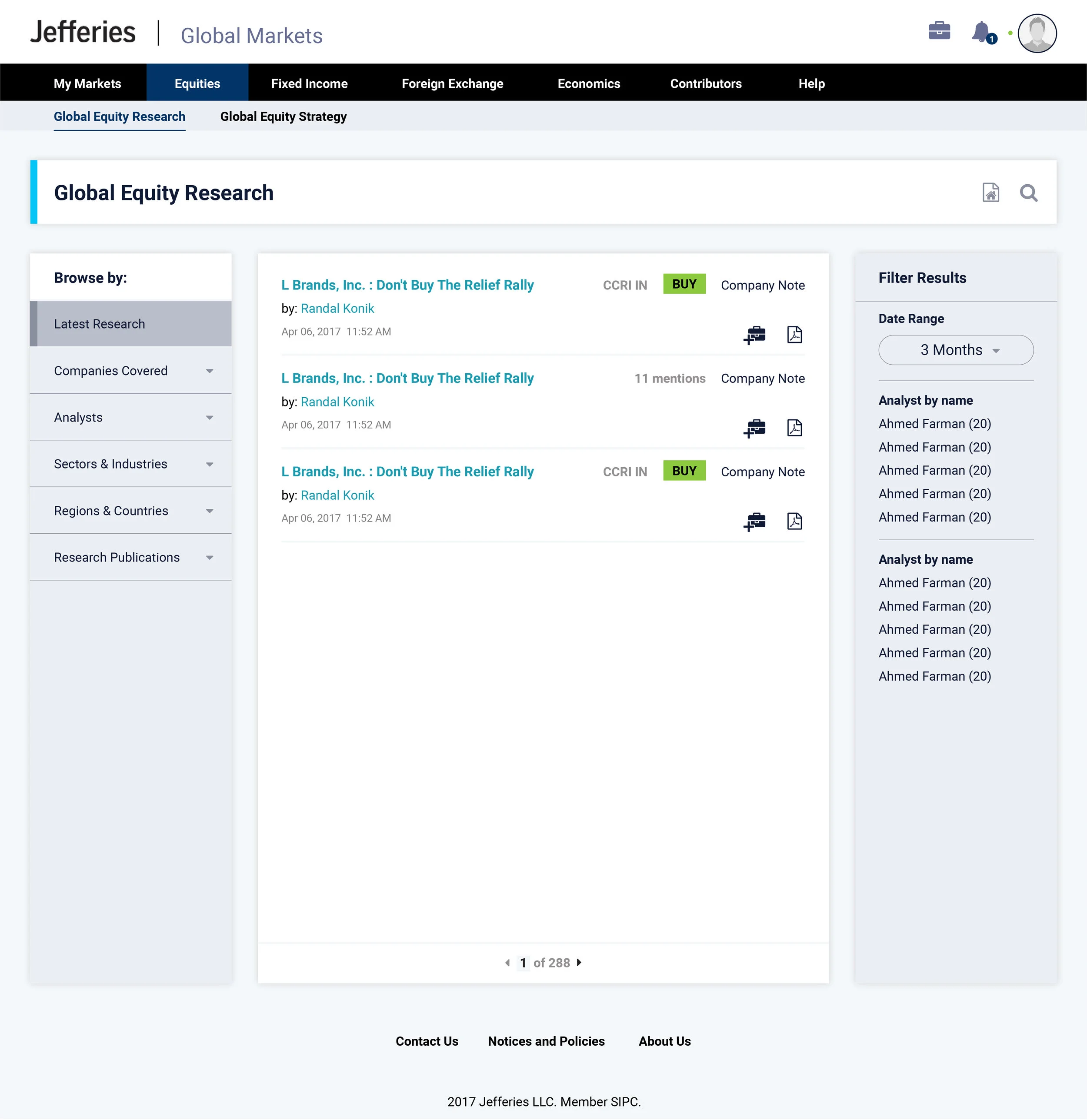
Task: Open PDF of first L Brands note
Action: pos(794,334)
